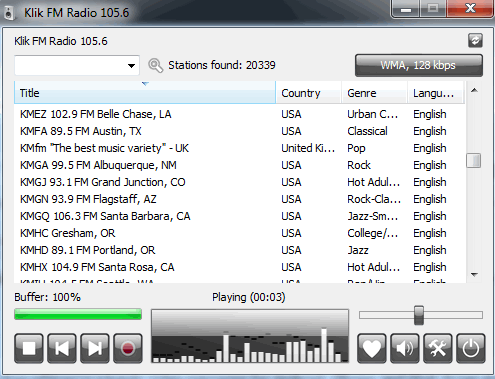Sort the list by the Country column
Screen dimensions: 495x379
click(308, 93)
